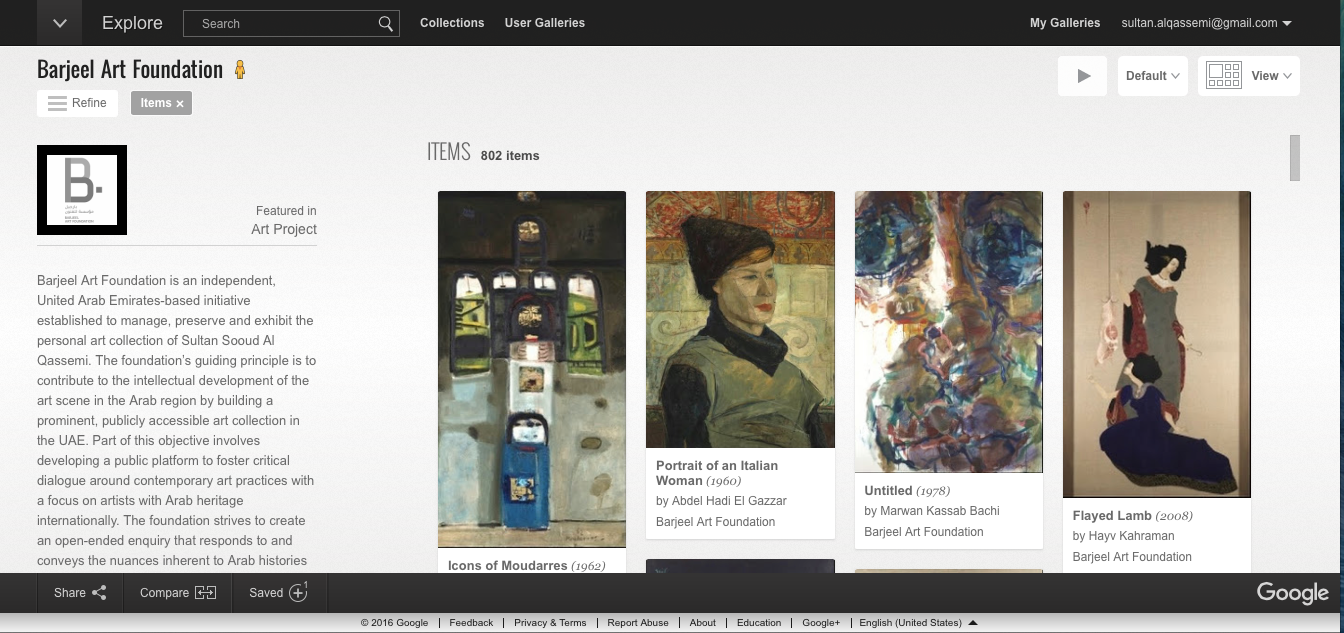1344x633 pixels.
Task: Focus the Search input field
Action: pos(279,23)
